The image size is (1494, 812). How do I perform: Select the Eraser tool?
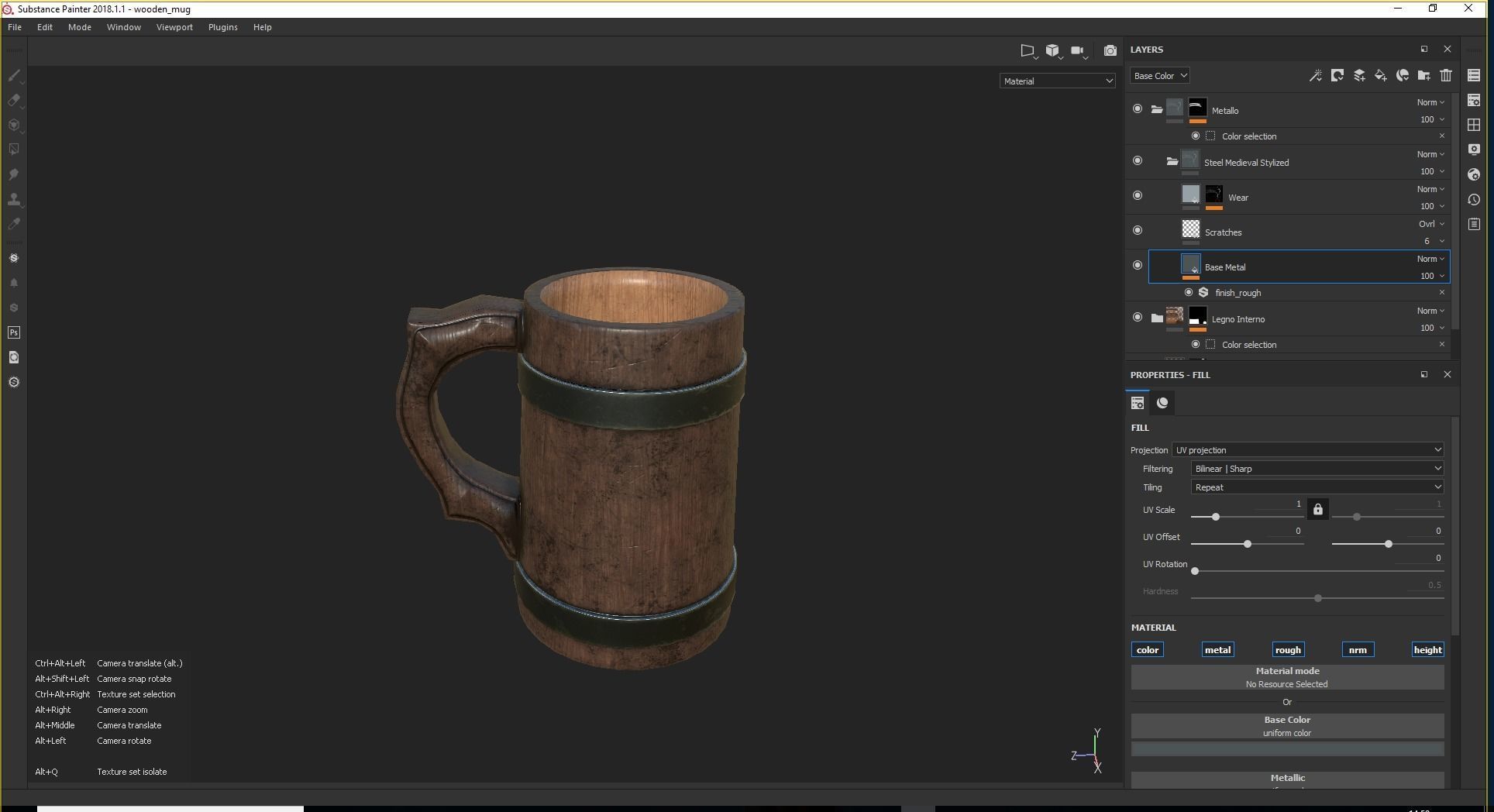coord(14,101)
